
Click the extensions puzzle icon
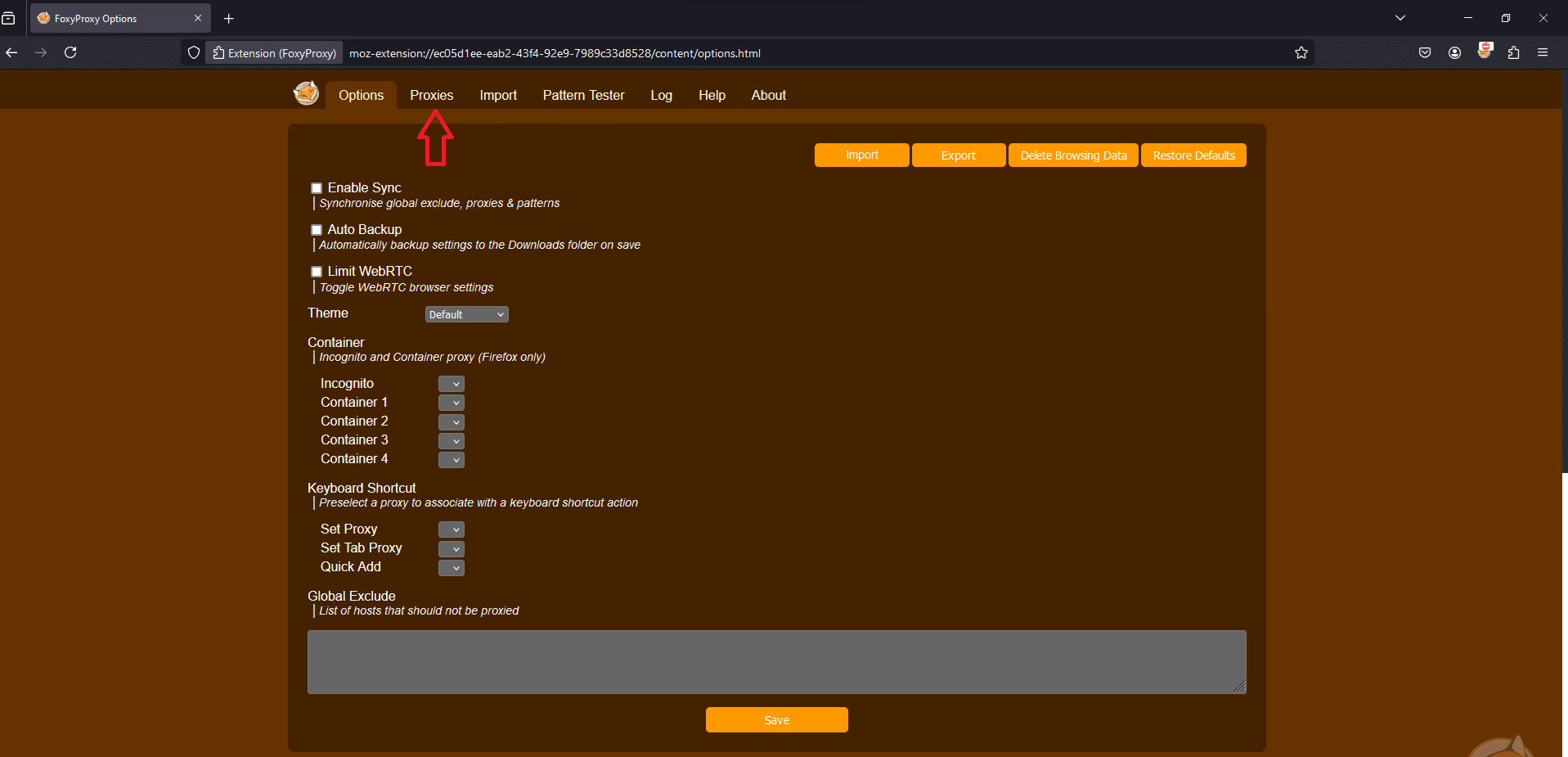click(1514, 52)
